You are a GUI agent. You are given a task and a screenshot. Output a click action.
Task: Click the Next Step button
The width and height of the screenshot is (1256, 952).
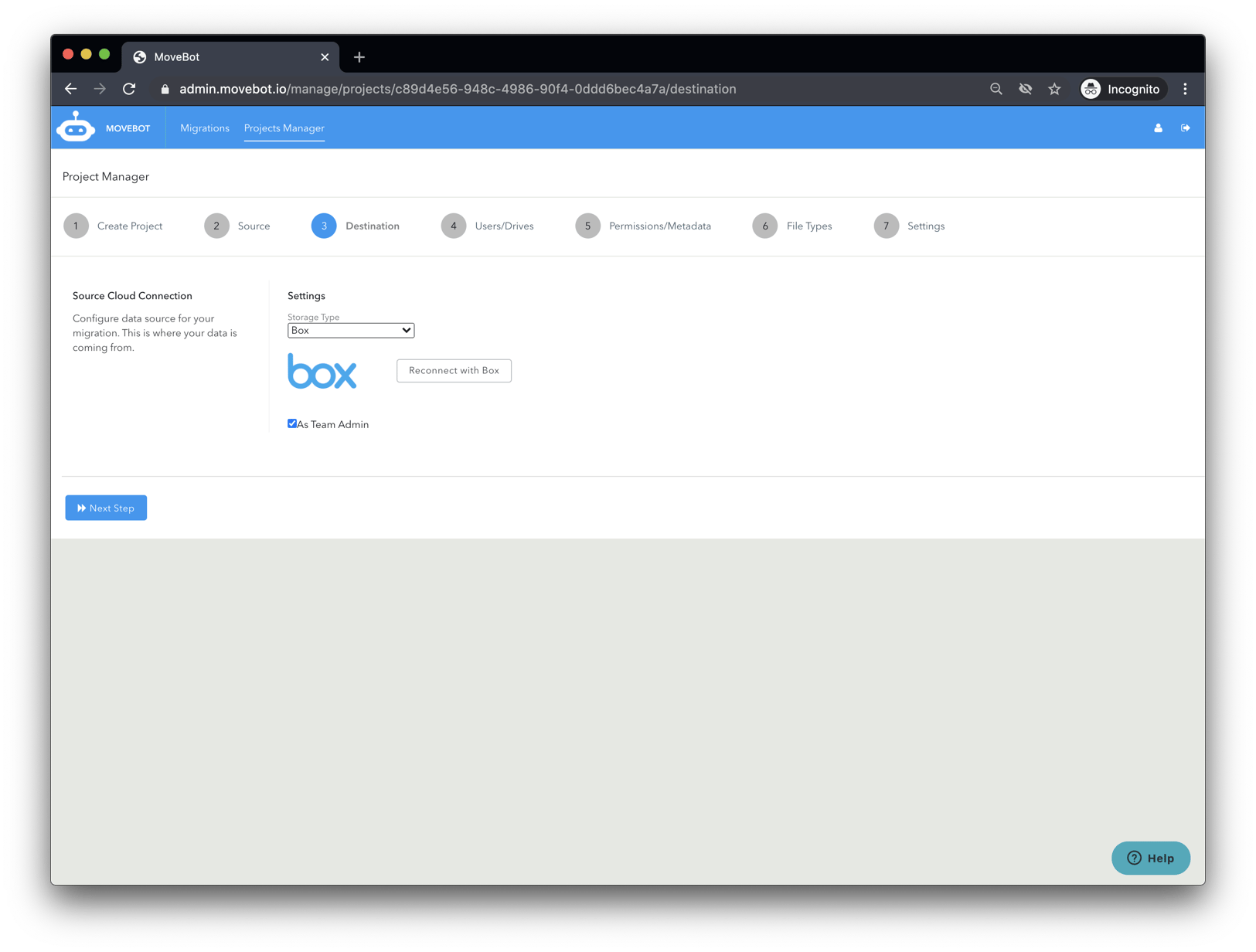click(x=106, y=508)
